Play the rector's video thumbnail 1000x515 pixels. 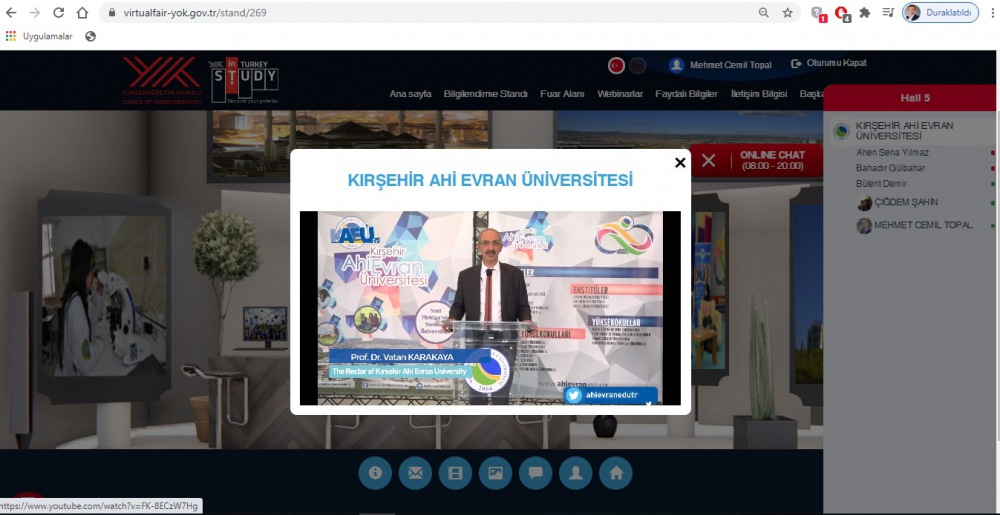(490, 308)
